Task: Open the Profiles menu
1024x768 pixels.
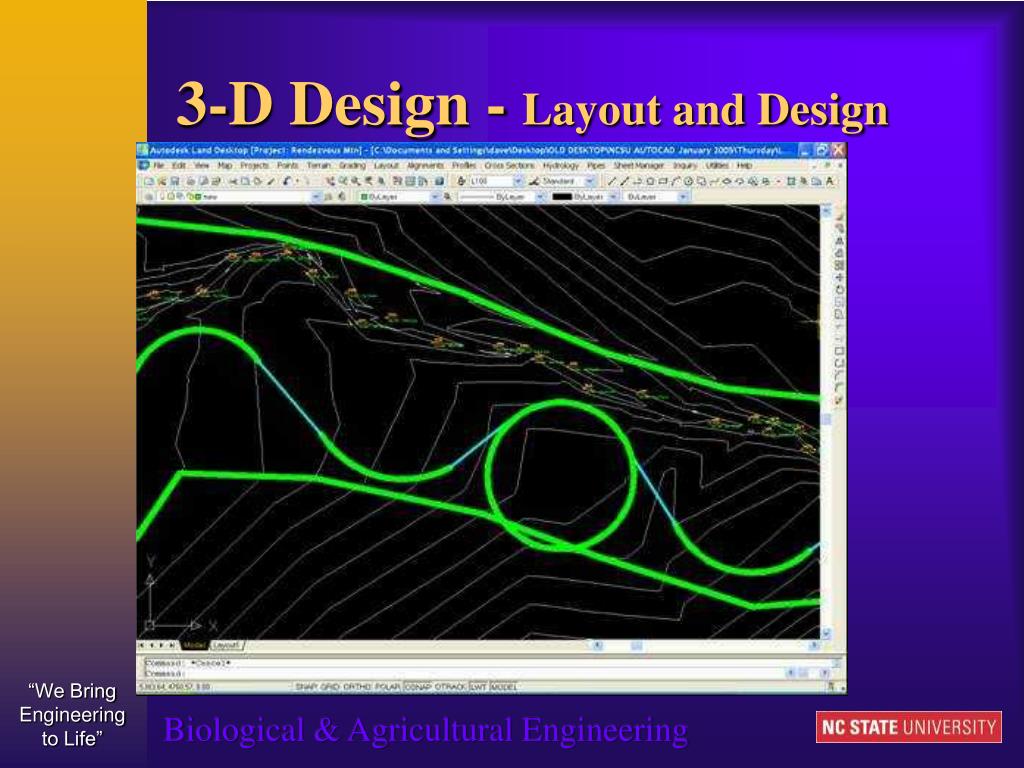Action: click(x=464, y=166)
